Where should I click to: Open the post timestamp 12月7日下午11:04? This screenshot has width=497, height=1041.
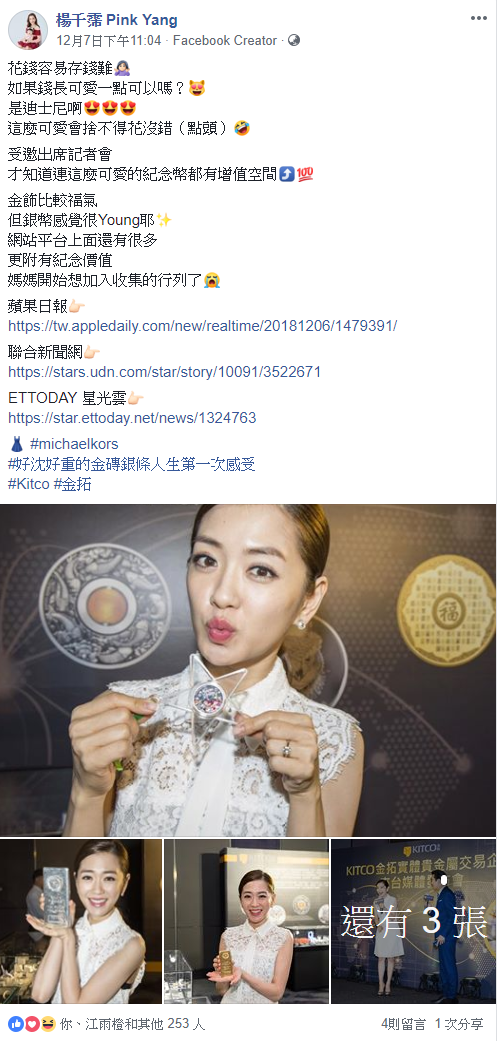pyautogui.click(x=109, y=40)
